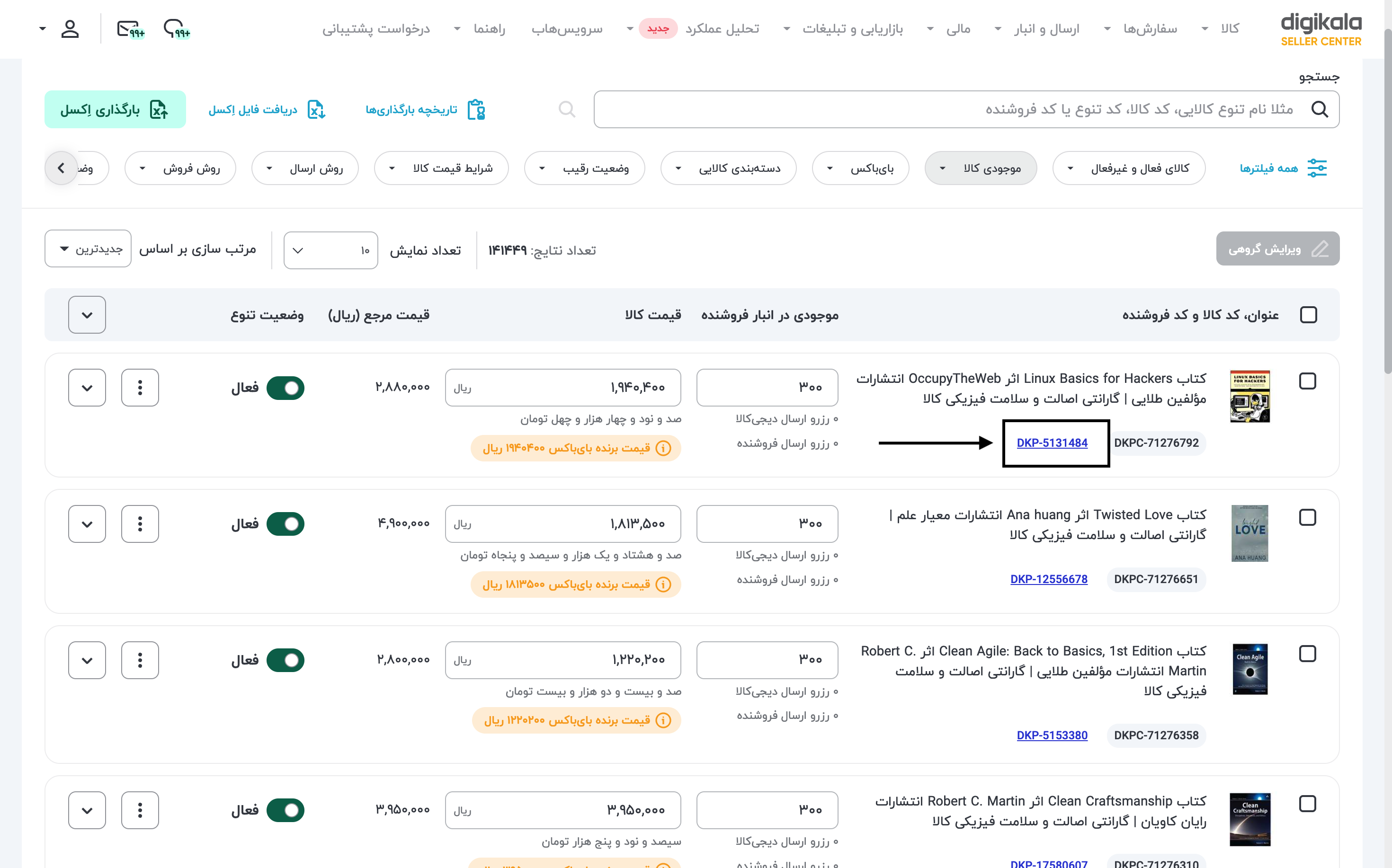Expand details for Linux Basics for Hackers row
The width and height of the screenshot is (1392, 868).
[x=87, y=388]
